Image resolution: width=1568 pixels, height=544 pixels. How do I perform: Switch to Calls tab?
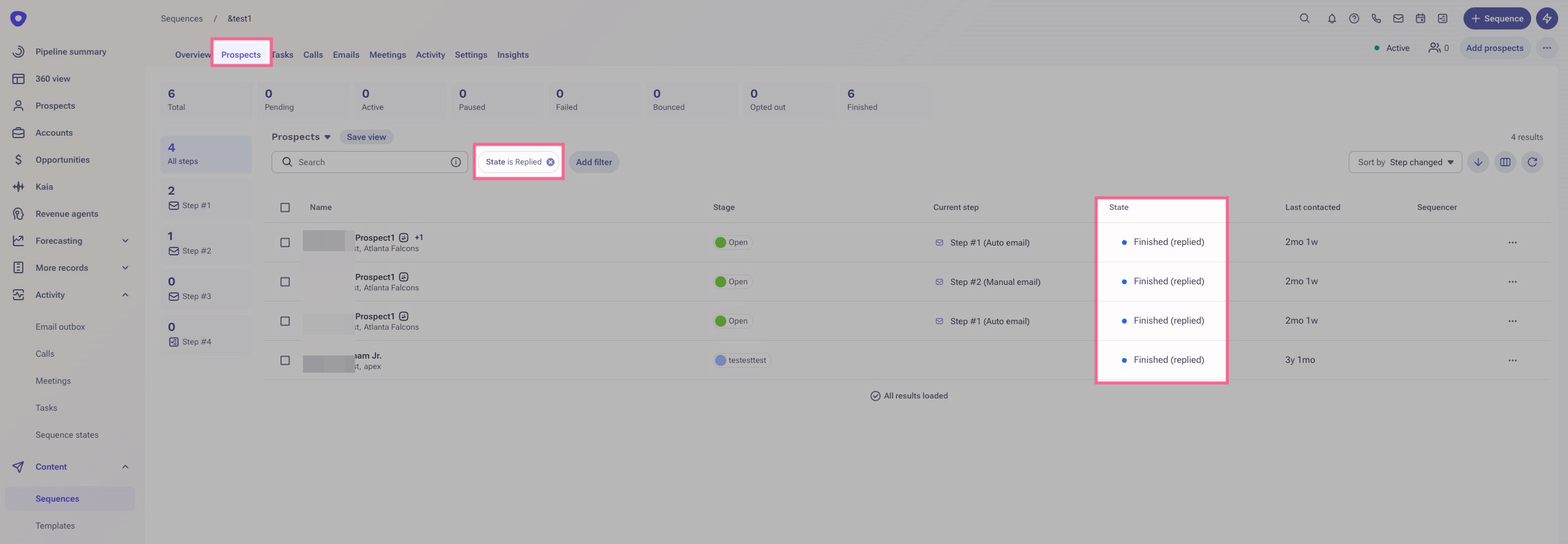[313, 55]
